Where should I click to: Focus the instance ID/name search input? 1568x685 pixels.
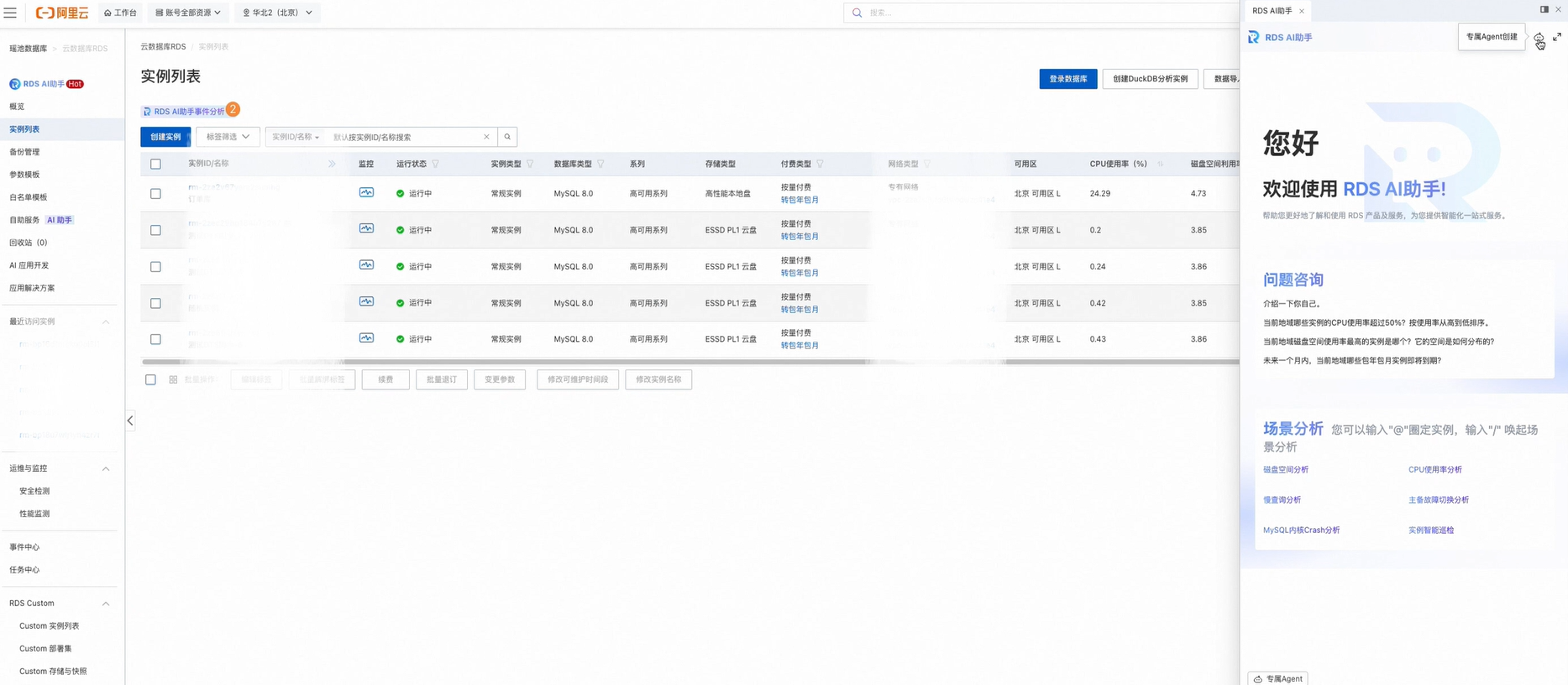click(x=405, y=137)
